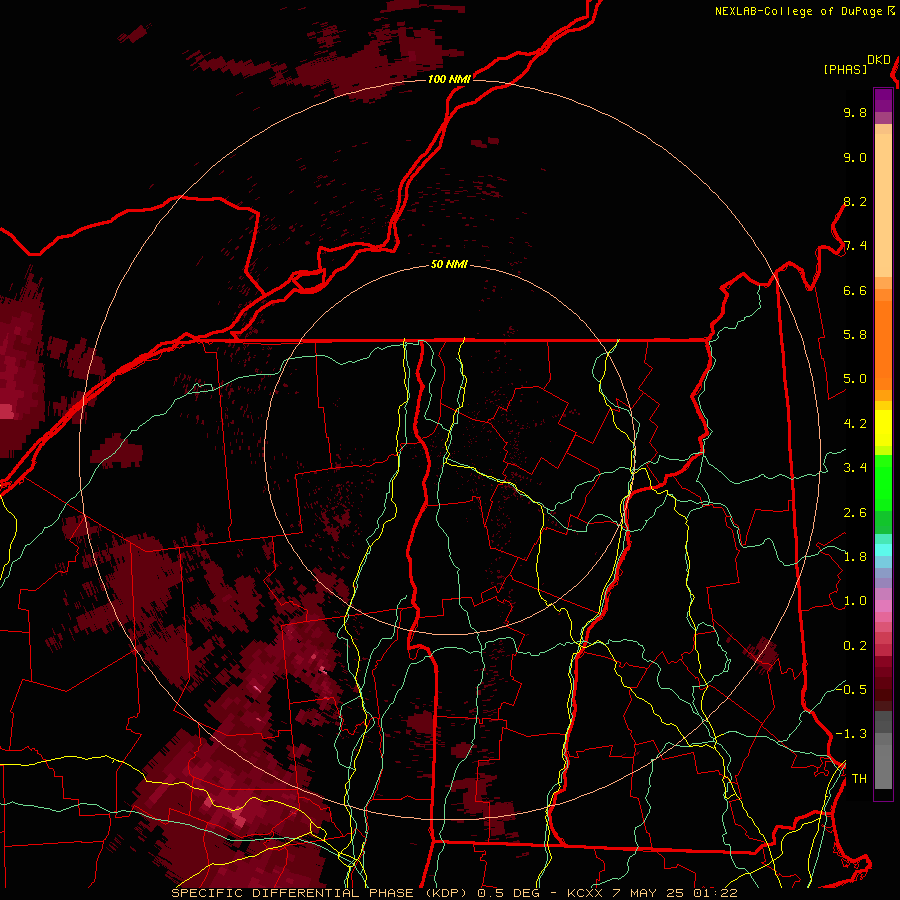The width and height of the screenshot is (900, 900).
Task: Click the 8.2 value on the color scale
Action: point(855,201)
